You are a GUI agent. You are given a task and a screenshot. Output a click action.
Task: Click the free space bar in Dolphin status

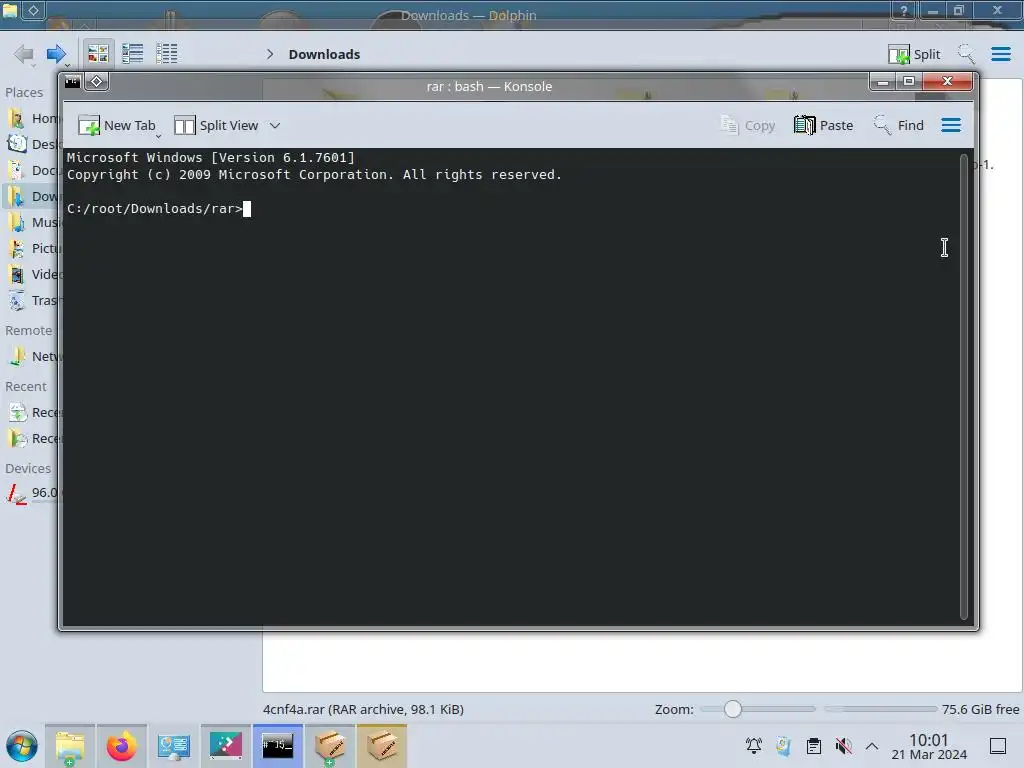tap(880, 709)
